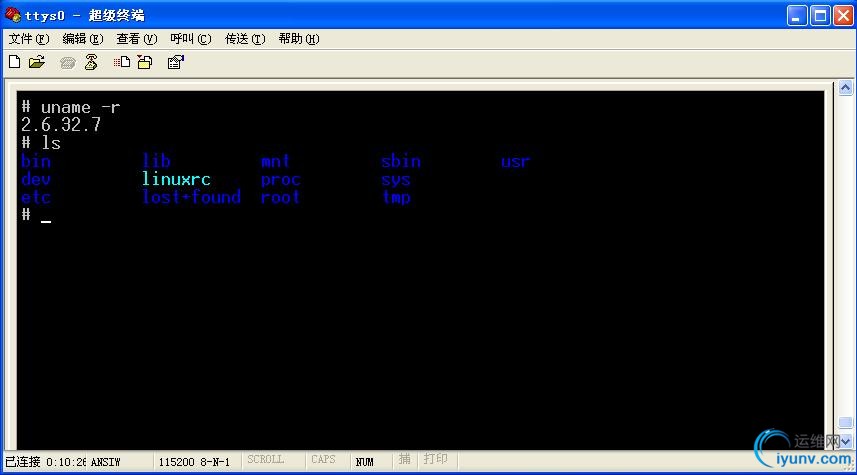
Task: Click the 'tmp' directory name
Action: 396,197
